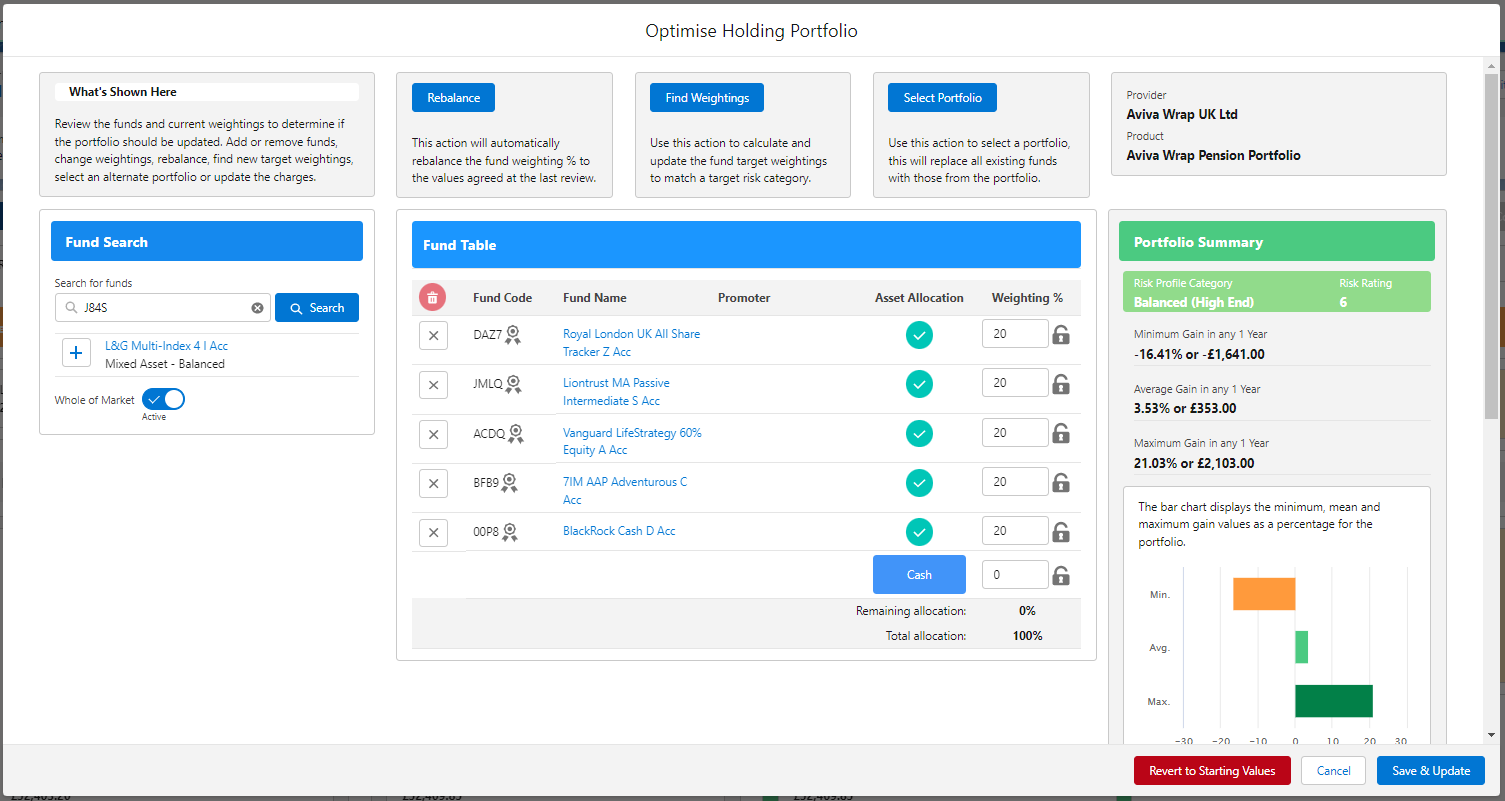Screen dimensions: 1505x801
Task: Click the Aviva Wrap Pension Portfolio product name
Action: pos(1213,155)
